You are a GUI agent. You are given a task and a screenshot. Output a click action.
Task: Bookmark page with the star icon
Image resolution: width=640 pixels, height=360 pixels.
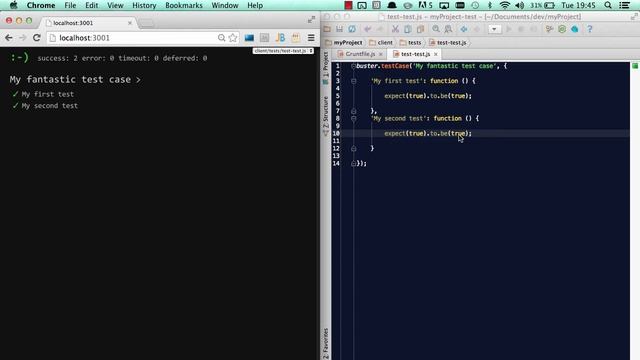(x=233, y=38)
